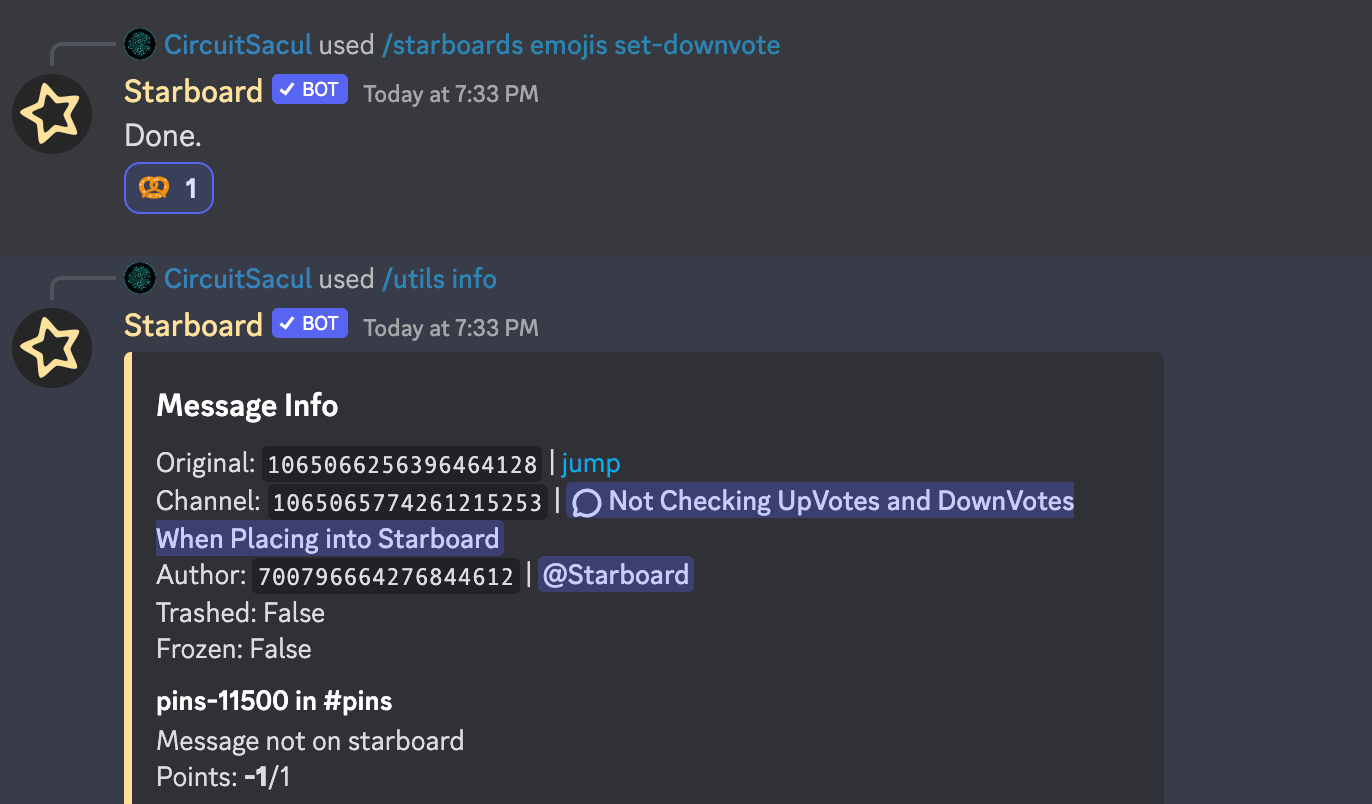
Task: Click the "Message not on starboard" text
Action: pos(310,741)
